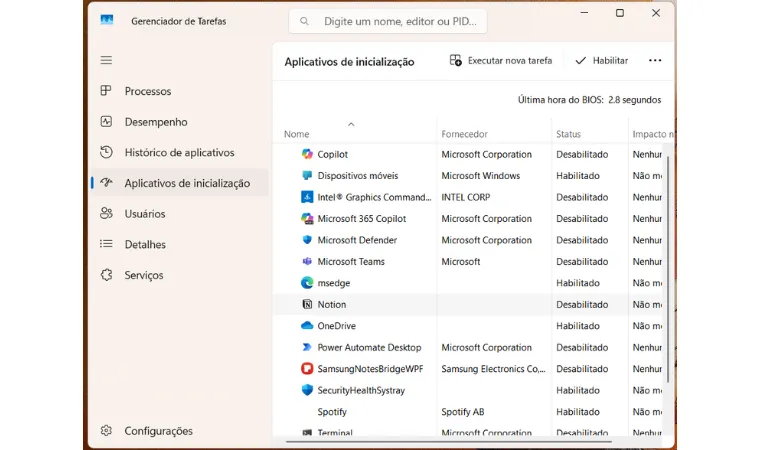Image resolution: width=760 pixels, height=450 pixels.
Task: Click the Serviços puzzle icon
Action: [106, 275]
